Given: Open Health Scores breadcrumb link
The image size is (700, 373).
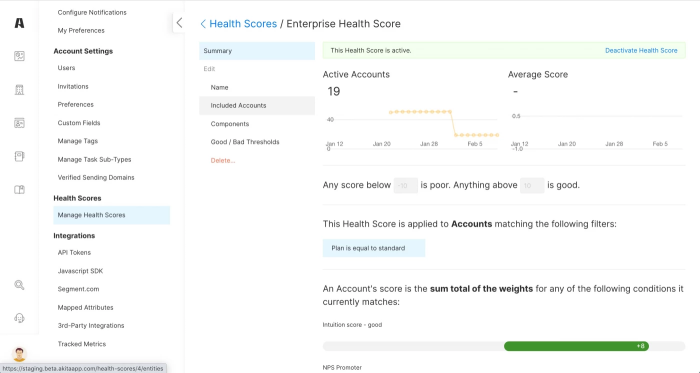Looking at the screenshot, I should [243, 24].
